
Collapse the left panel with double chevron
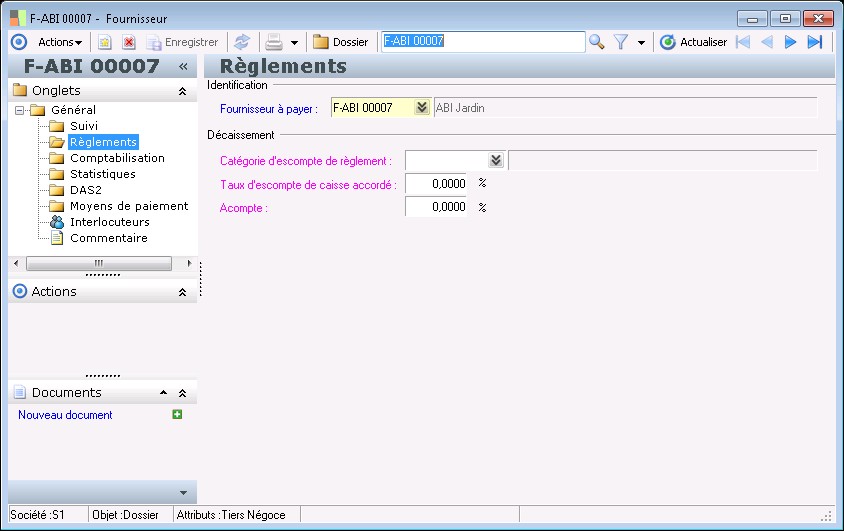coord(183,66)
